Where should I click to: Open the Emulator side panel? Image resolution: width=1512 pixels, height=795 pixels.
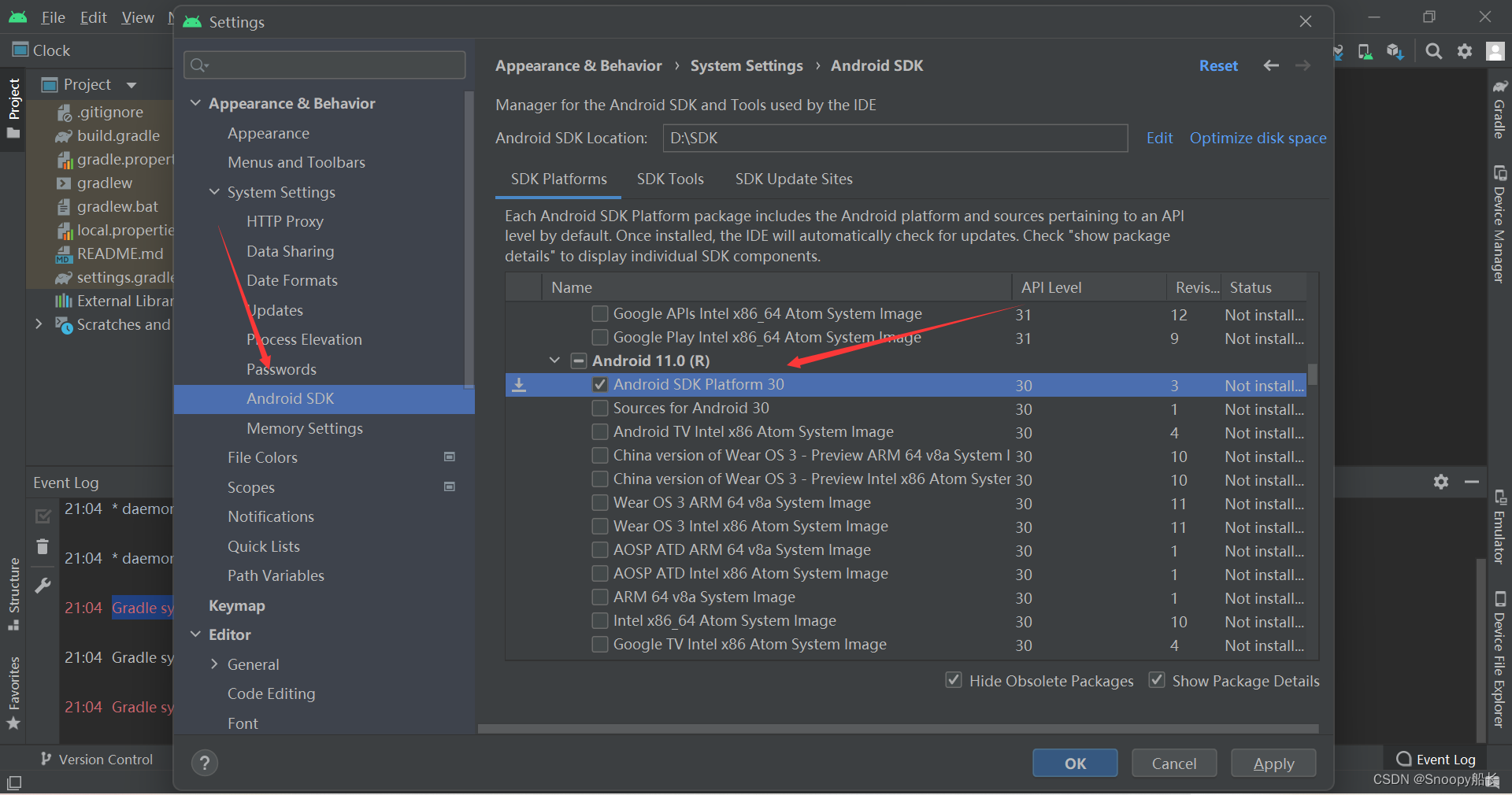(x=1499, y=527)
